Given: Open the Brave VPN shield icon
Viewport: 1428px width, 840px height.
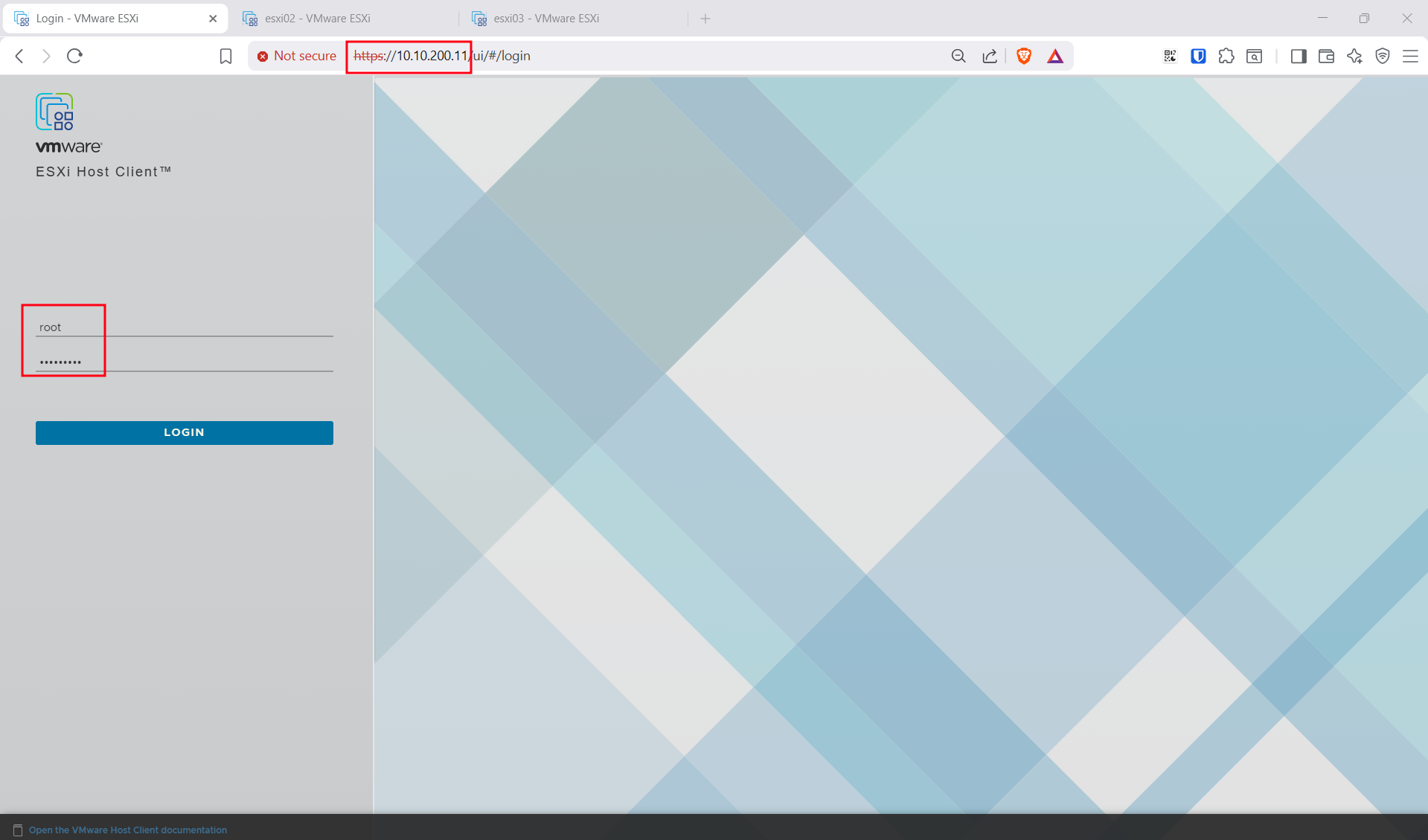Looking at the screenshot, I should click(x=1383, y=56).
